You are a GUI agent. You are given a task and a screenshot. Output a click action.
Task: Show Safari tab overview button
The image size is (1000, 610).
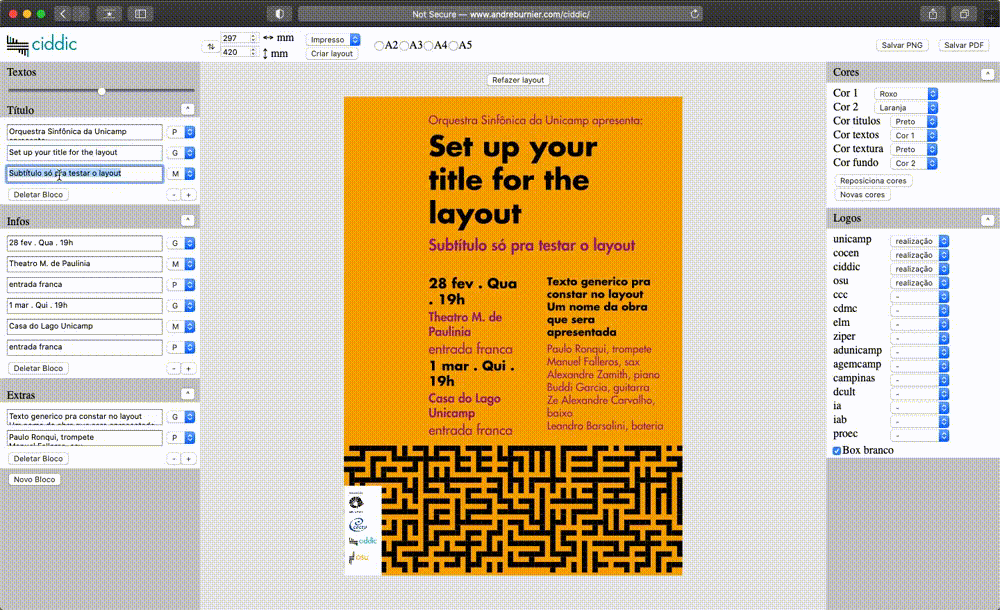pyautogui.click(x=964, y=13)
